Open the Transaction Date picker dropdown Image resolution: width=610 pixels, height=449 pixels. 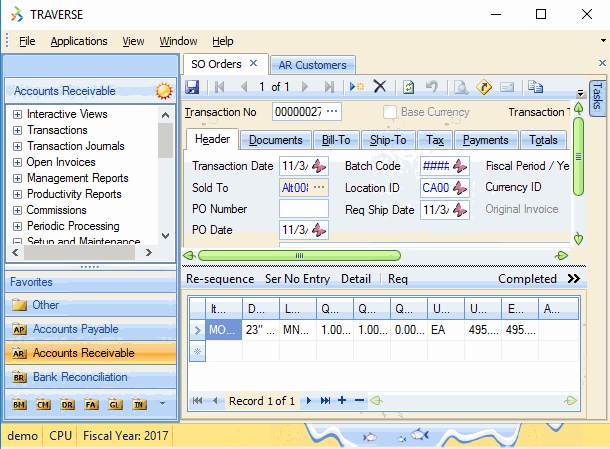coord(319,166)
